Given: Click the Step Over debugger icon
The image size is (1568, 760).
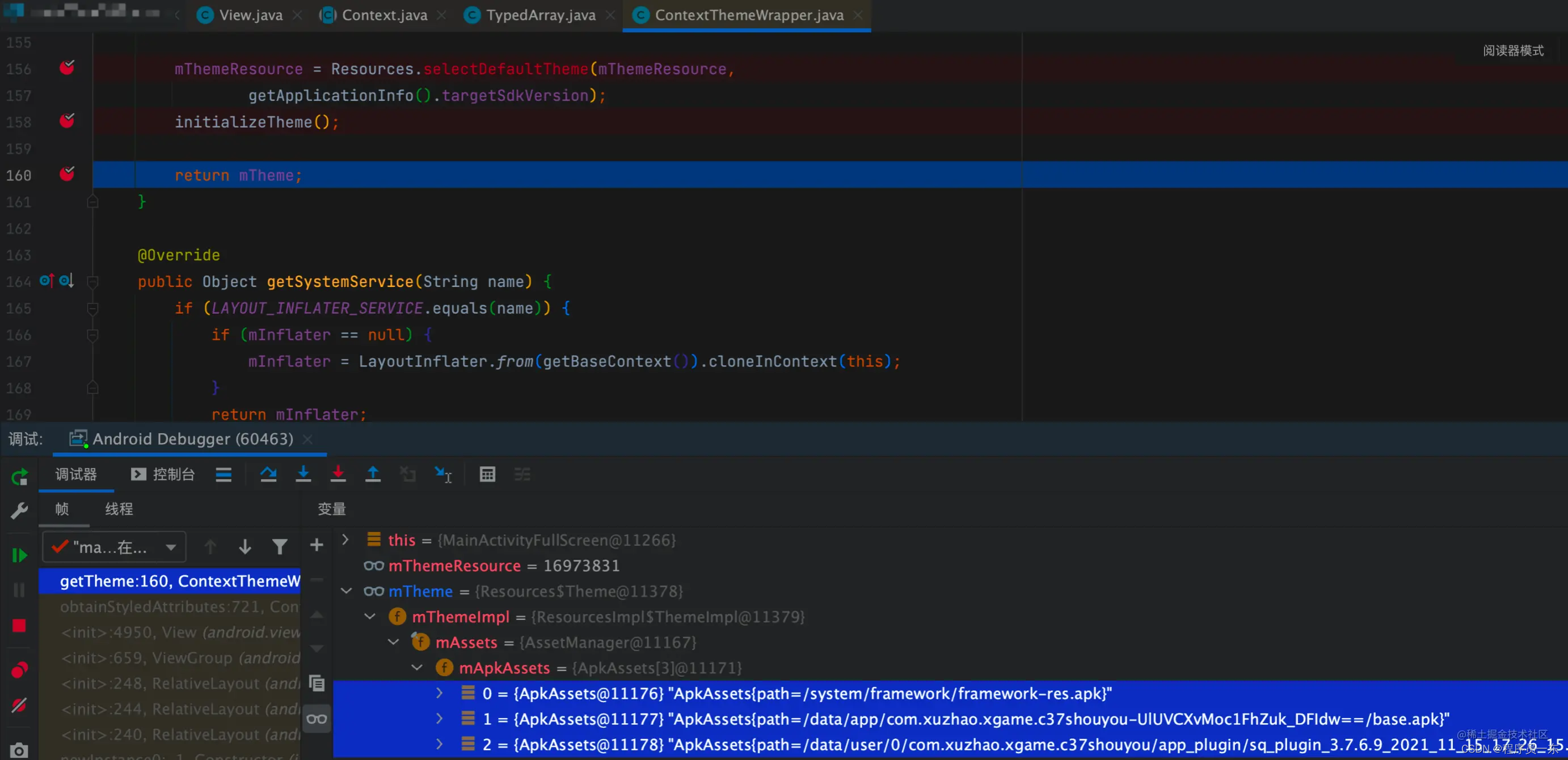Looking at the screenshot, I should [268, 474].
